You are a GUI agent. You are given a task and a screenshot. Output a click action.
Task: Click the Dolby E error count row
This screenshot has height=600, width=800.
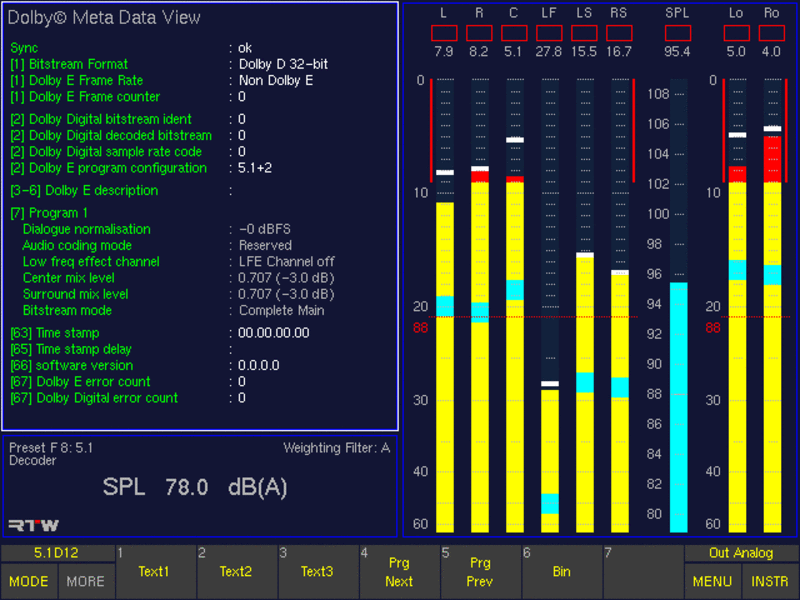point(128,383)
